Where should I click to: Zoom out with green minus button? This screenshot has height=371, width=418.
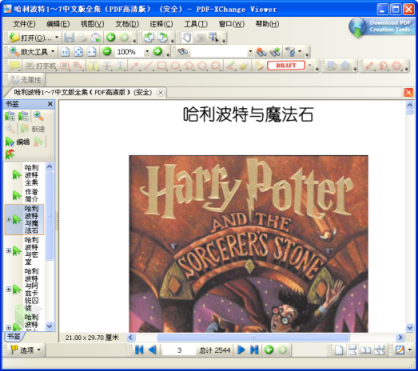pos(107,52)
